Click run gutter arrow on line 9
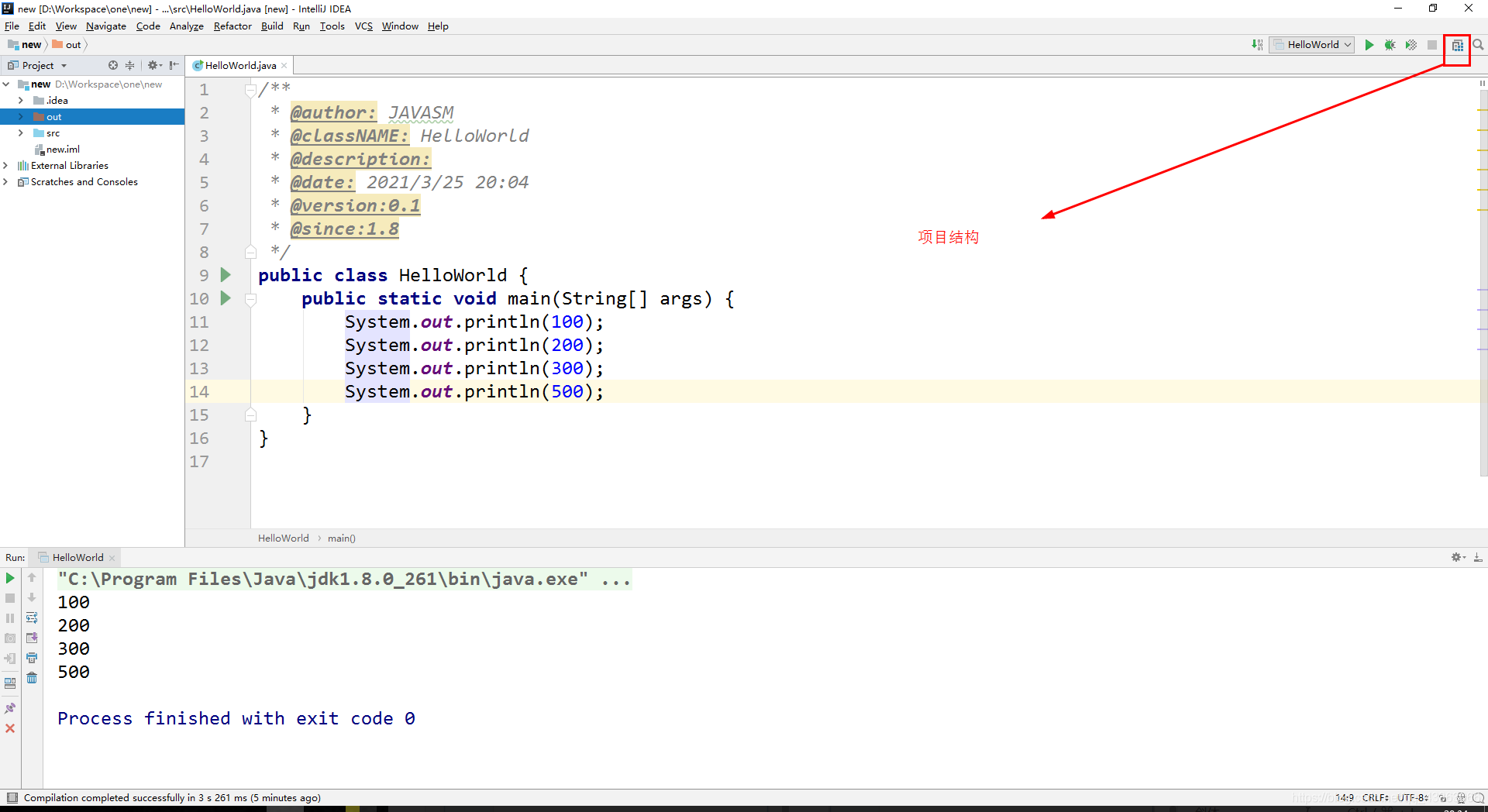The width and height of the screenshot is (1488, 812). click(226, 274)
